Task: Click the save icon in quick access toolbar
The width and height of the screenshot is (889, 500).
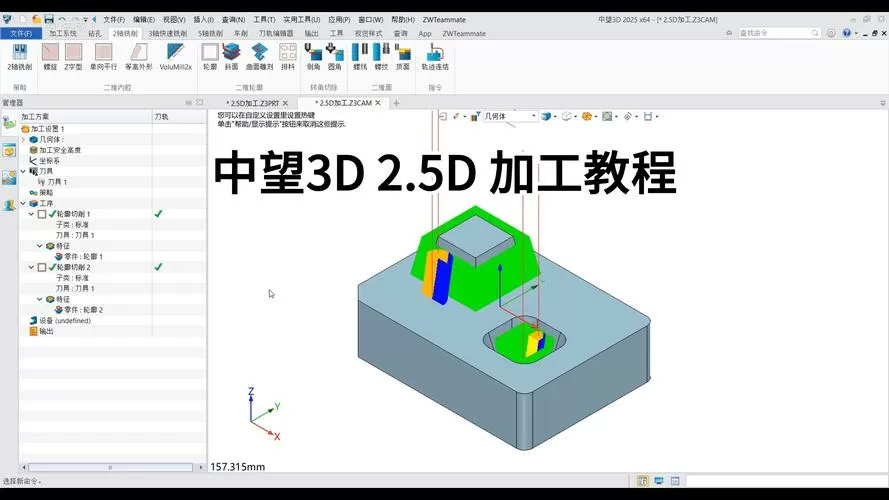Action: (49, 19)
